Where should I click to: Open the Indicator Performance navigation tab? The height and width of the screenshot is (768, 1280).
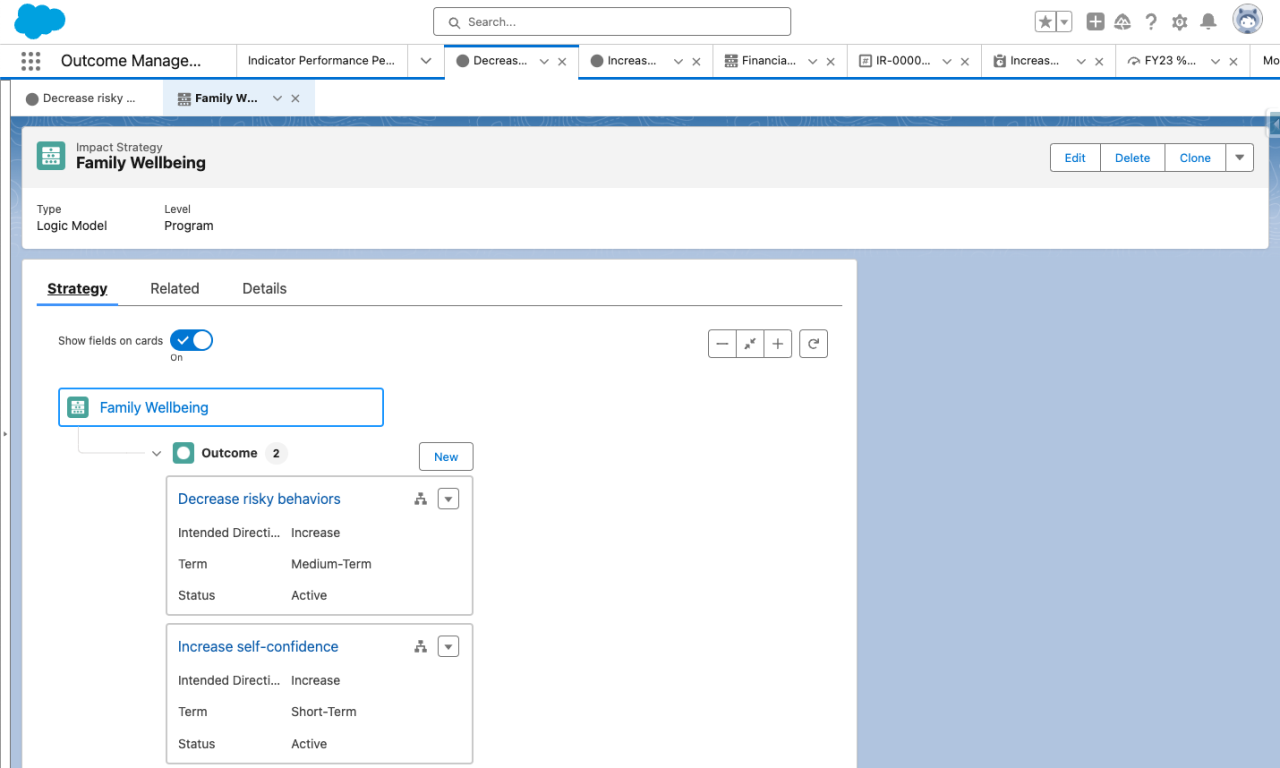pos(321,61)
